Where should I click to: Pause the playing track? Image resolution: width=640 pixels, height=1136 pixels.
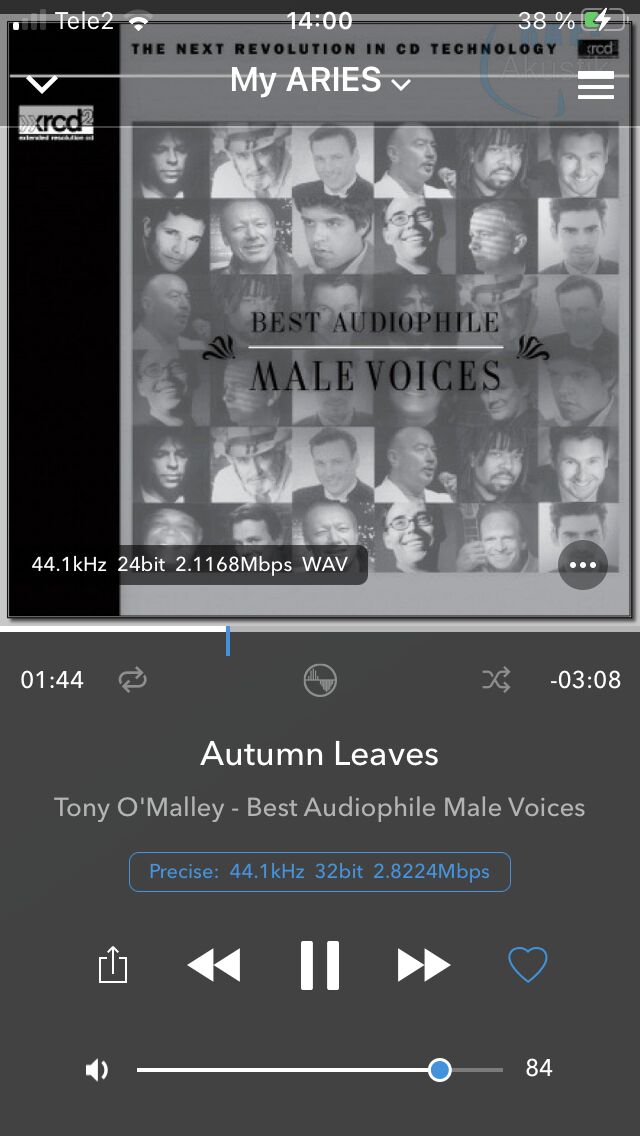pos(320,966)
